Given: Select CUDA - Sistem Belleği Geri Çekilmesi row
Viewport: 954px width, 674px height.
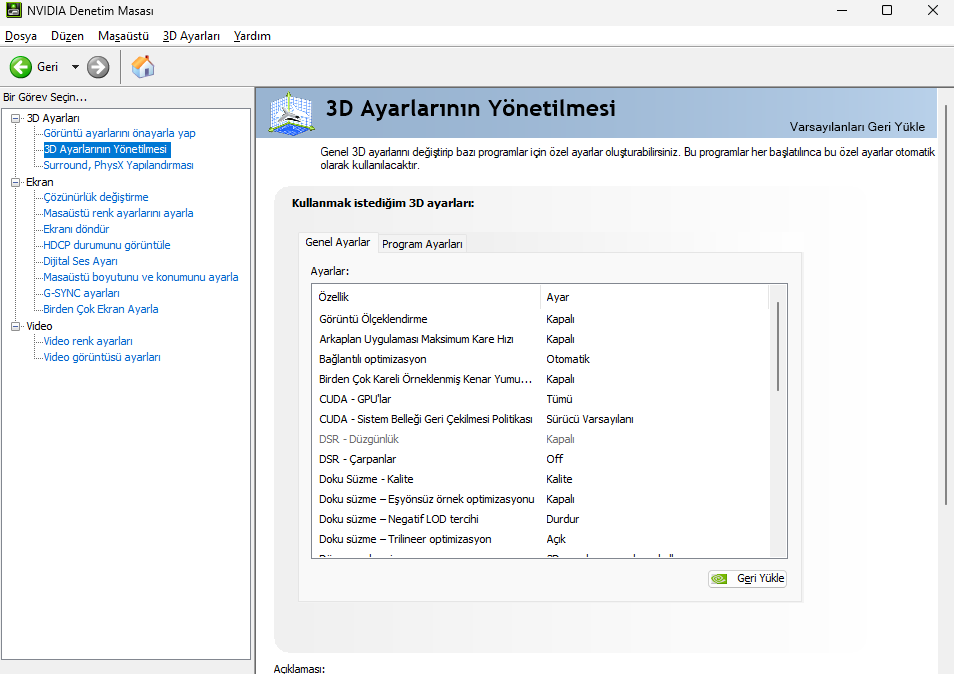Looking at the screenshot, I should point(540,420).
